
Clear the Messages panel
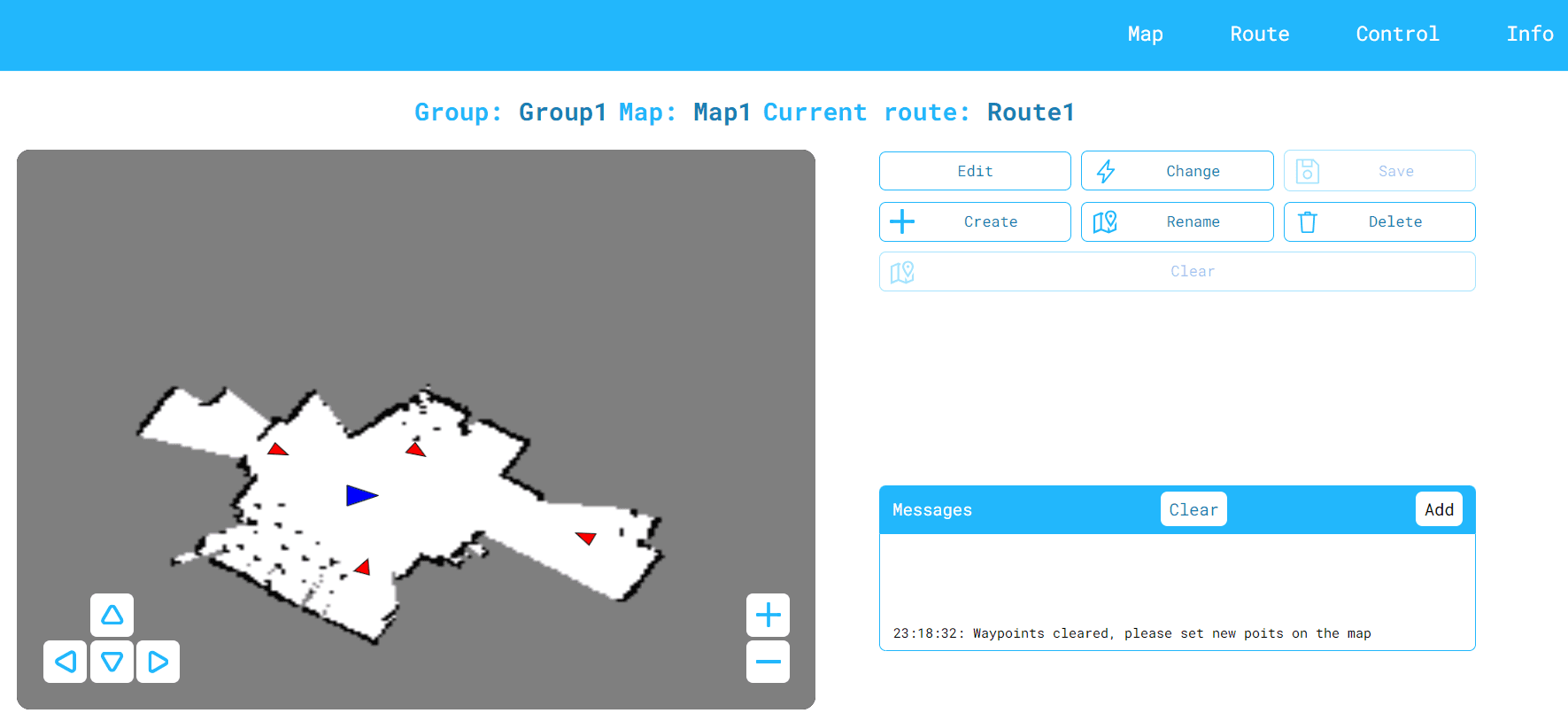1193,509
